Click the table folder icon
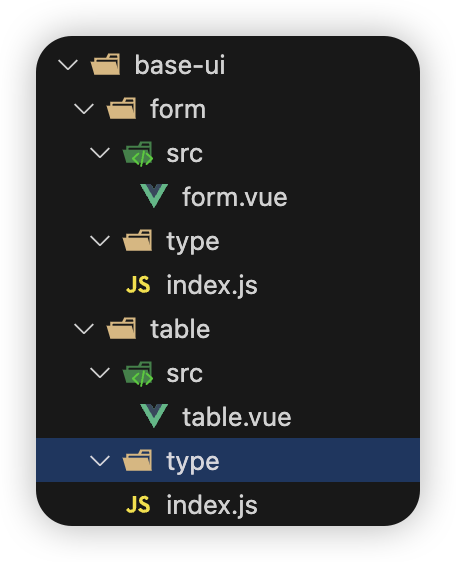 (x=122, y=328)
